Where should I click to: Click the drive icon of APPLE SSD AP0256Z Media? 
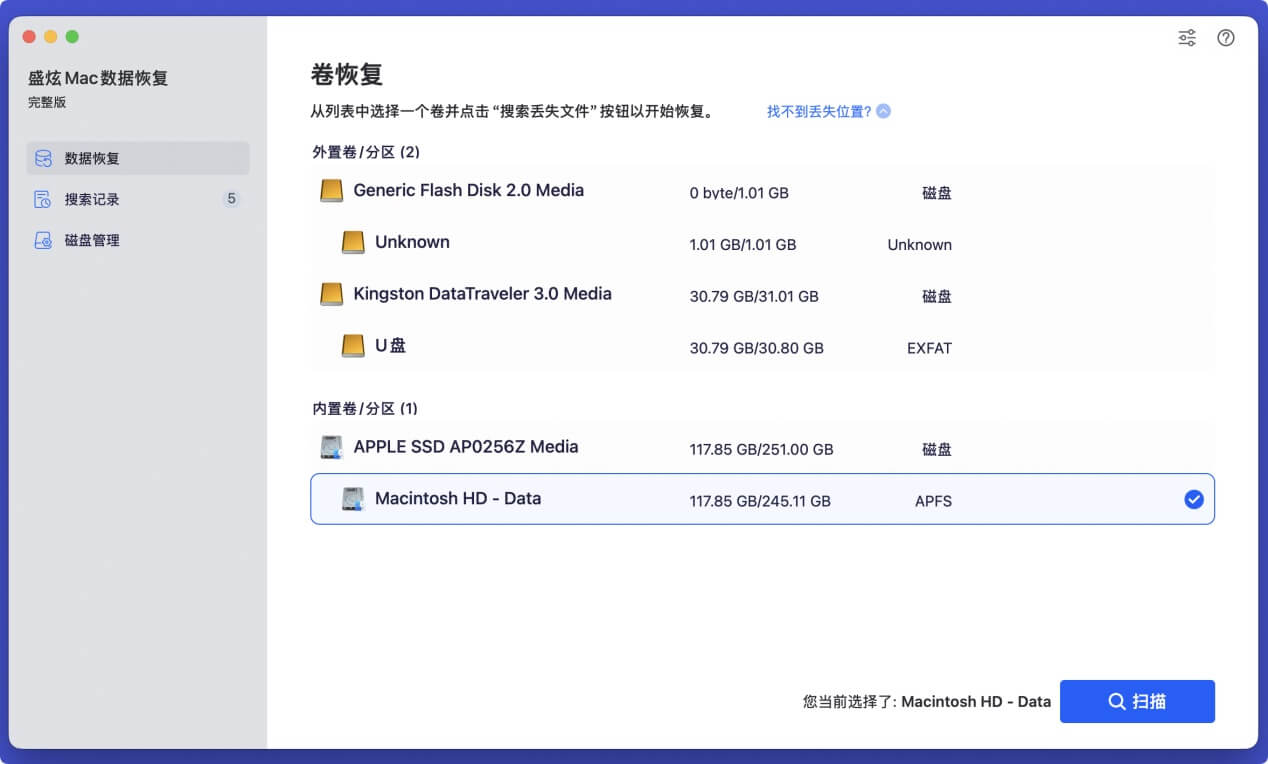[331, 446]
